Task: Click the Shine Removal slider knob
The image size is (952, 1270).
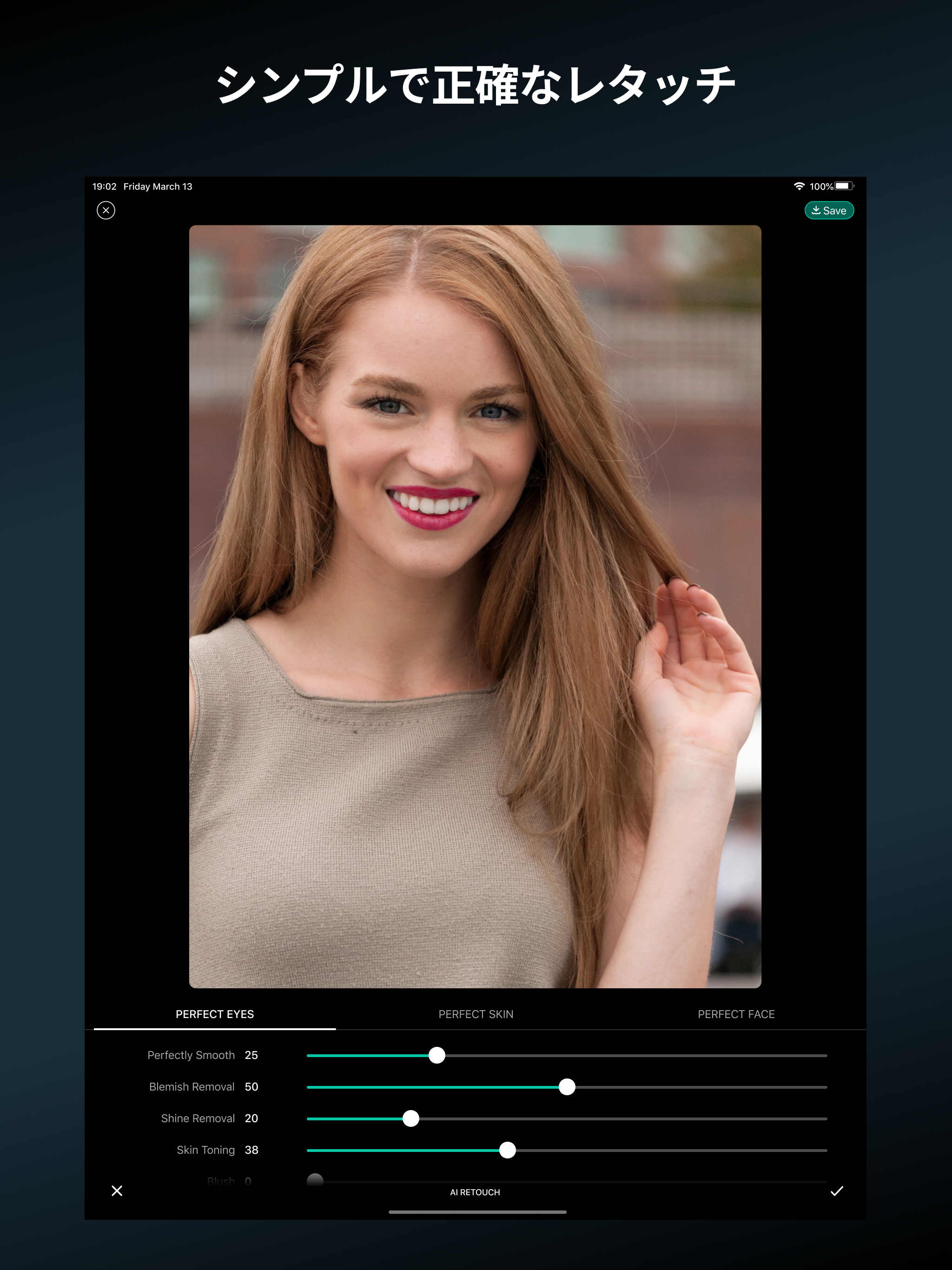Action: point(410,1118)
